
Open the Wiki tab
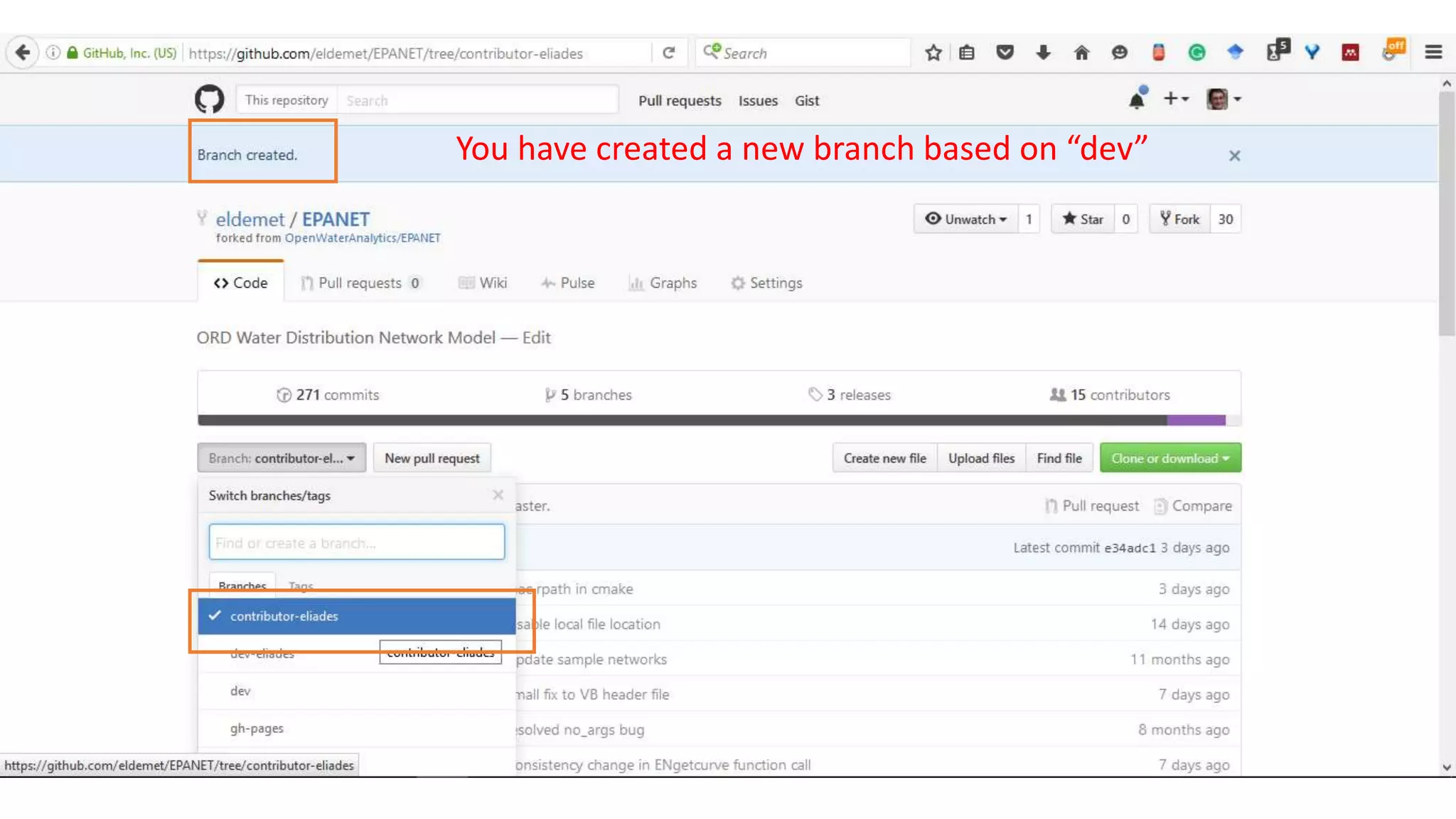(x=483, y=283)
